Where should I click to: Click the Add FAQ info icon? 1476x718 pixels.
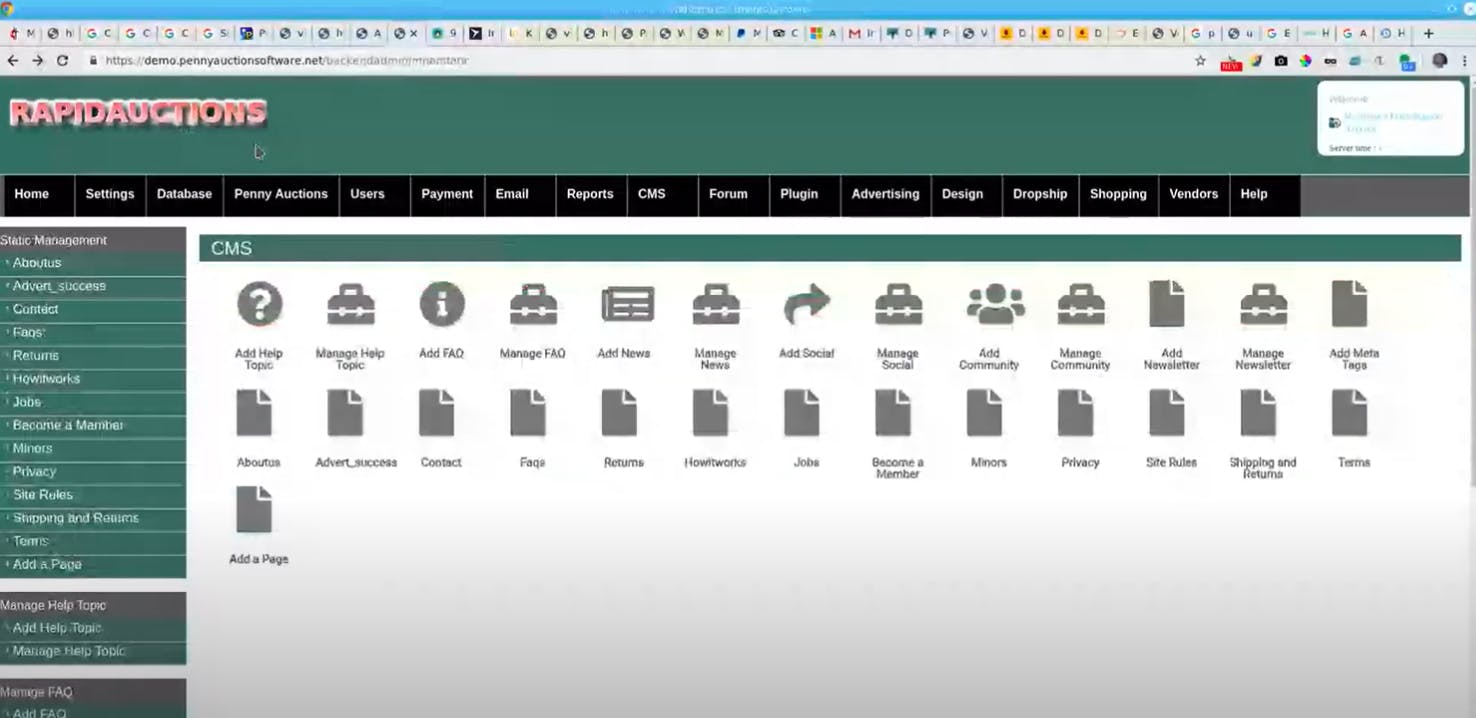[x=442, y=304]
